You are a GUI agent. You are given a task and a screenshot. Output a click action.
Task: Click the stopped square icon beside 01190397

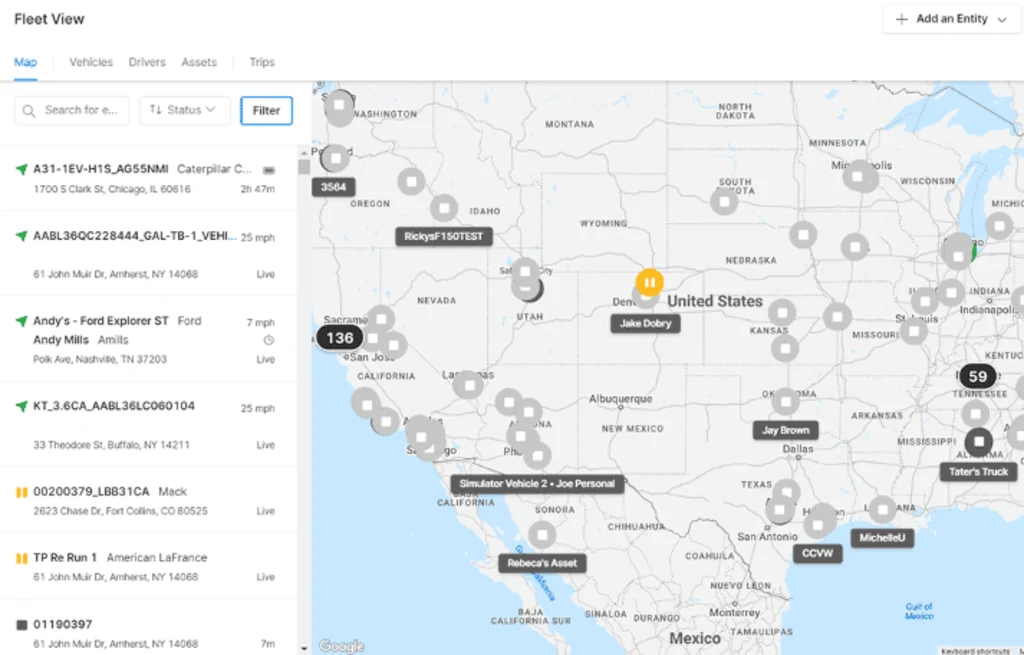pyautogui.click(x=22, y=625)
